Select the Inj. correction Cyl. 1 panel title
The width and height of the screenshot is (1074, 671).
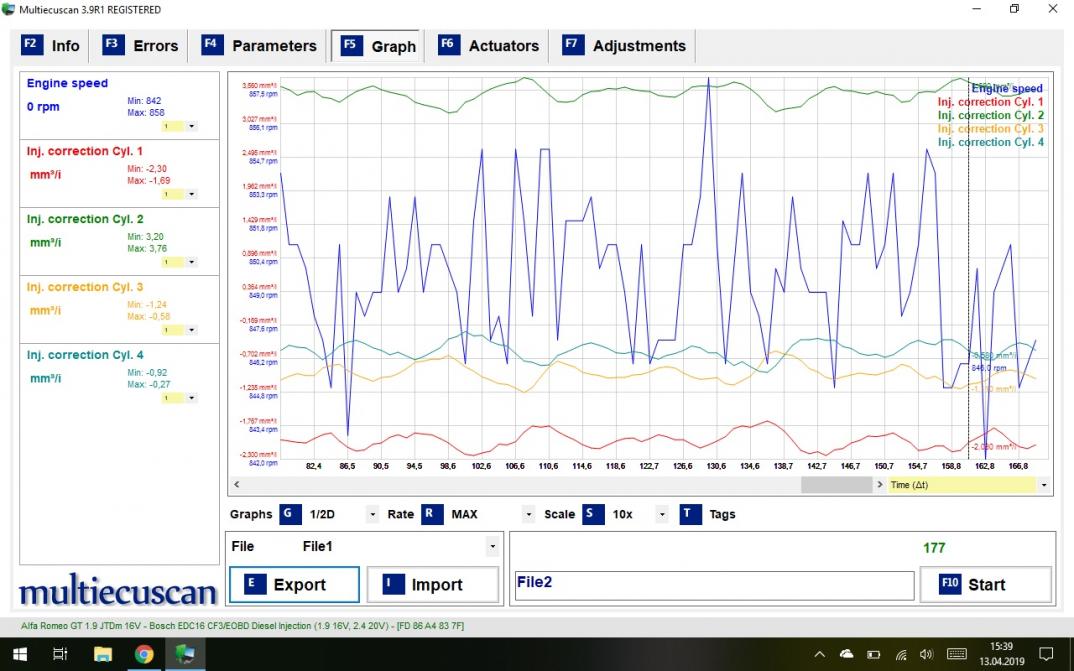coord(85,151)
